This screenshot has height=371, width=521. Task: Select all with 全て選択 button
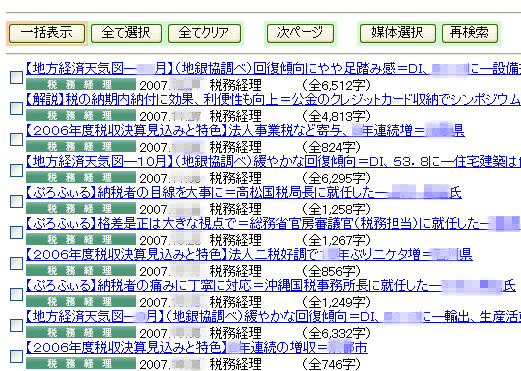pyautogui.click(x=126, y=33)
